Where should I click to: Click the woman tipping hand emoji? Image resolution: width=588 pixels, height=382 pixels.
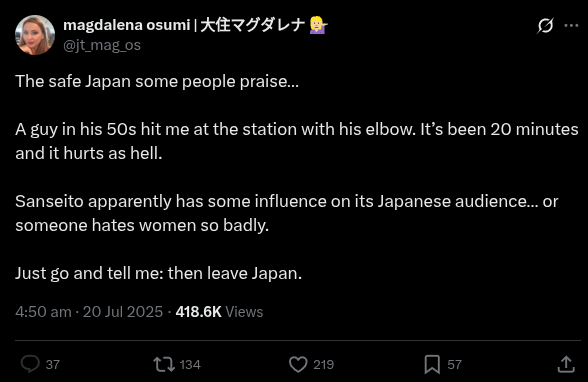coord(318,26)
